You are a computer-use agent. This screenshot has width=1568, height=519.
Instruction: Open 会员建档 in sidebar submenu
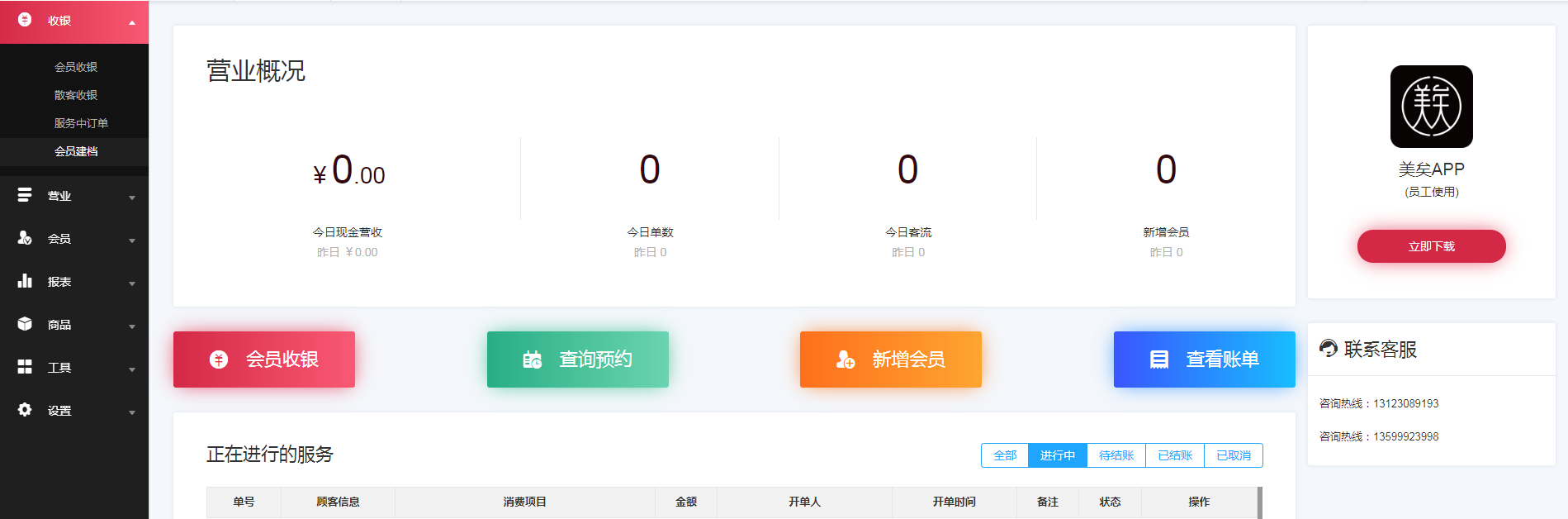pos(76,151)
